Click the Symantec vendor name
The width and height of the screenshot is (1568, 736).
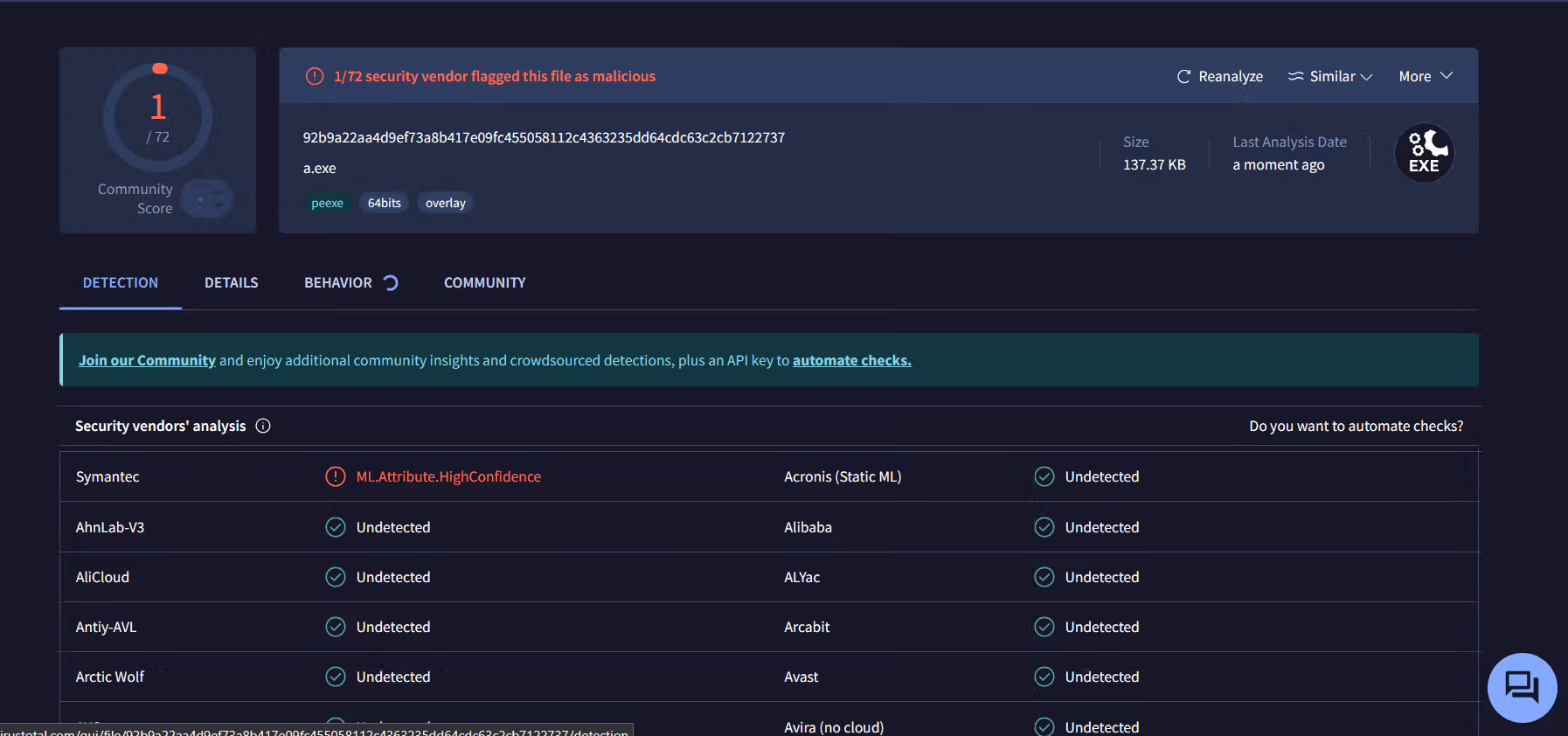coord(108,476)
